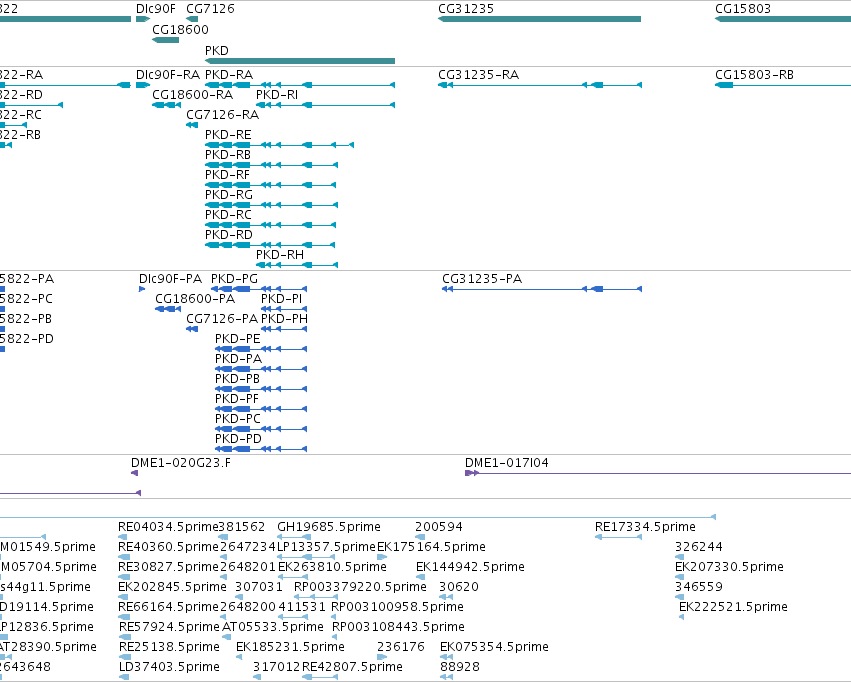Open EST RE57924.5prime
This screenshot has width=851, height=682.
[x=169, y=627]
